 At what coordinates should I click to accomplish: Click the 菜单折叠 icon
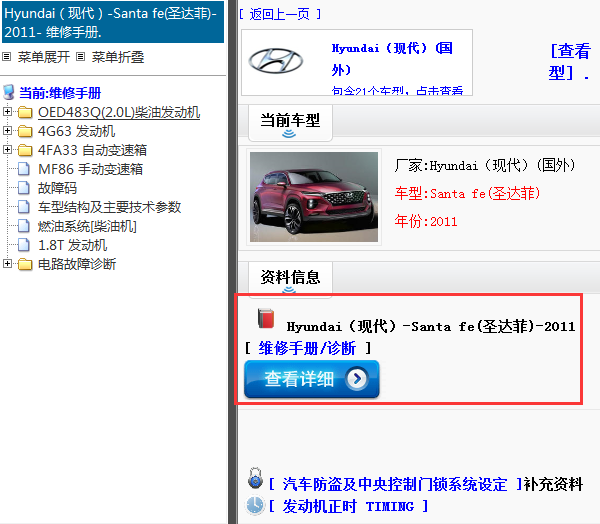[x=80, y=57]
